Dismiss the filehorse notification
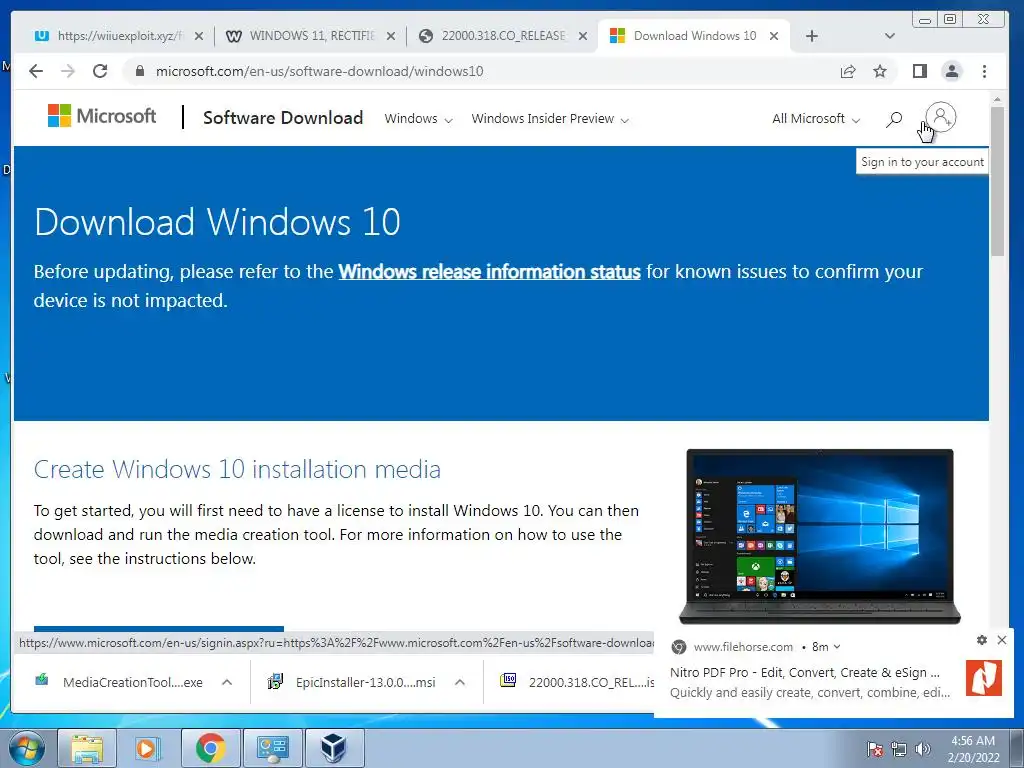Viewport: 1024px width, 768px height. coord(1002,640)
